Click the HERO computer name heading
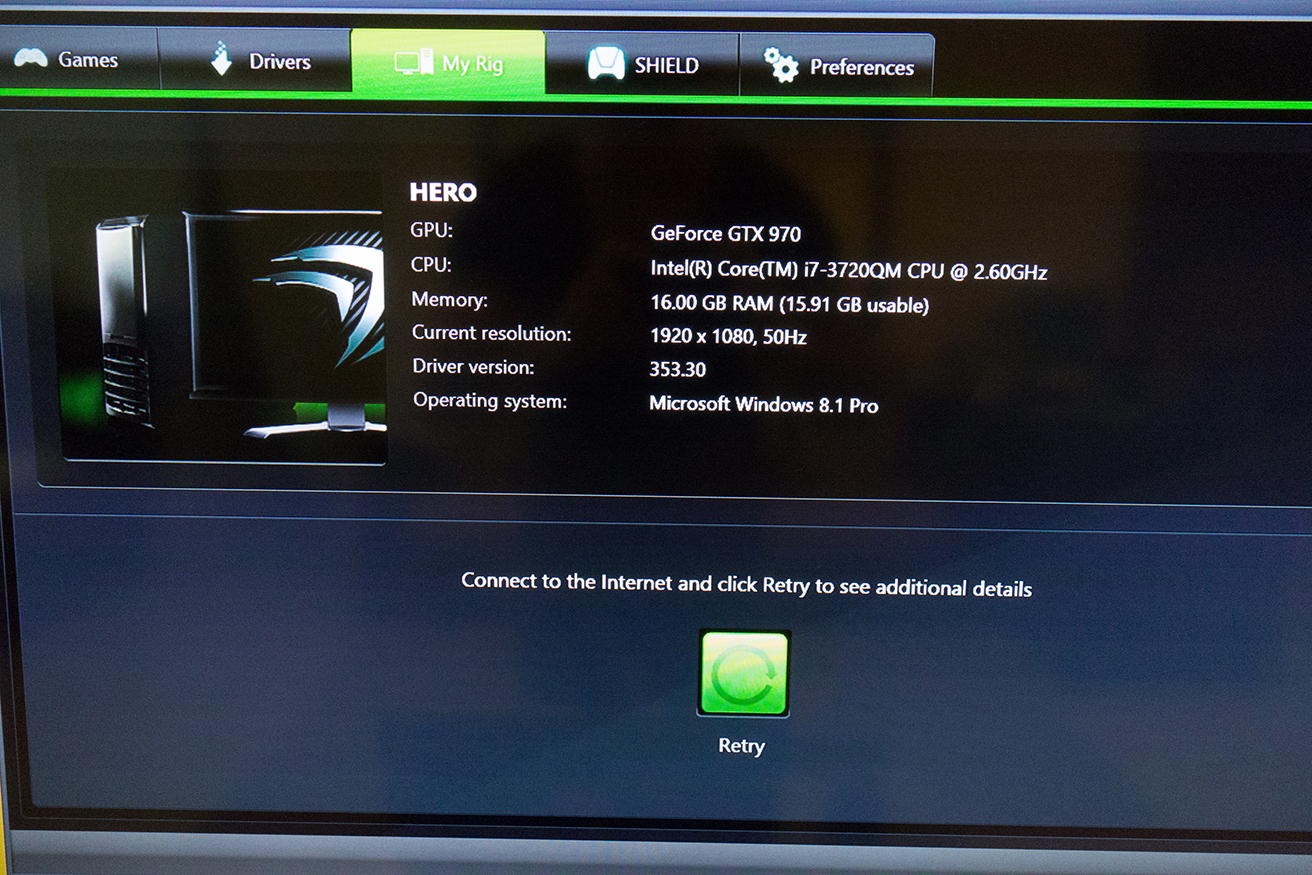Viewport: 1312px width, 875px height. point(443,192)
